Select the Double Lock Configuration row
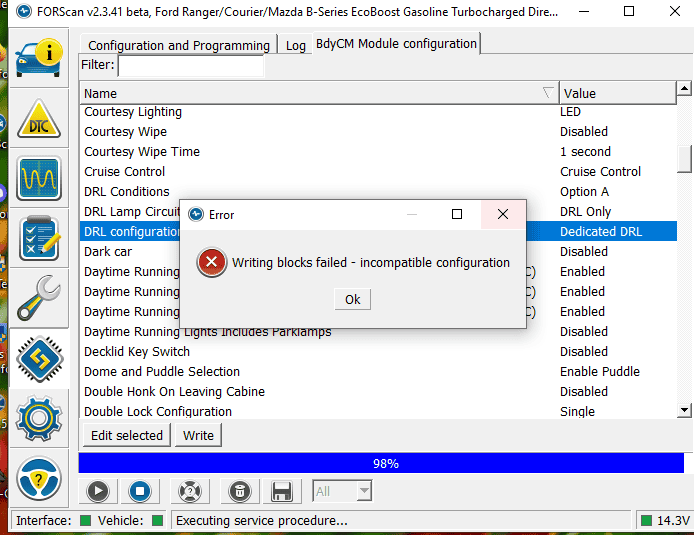 pyautogui.click(x=378, y=411)
